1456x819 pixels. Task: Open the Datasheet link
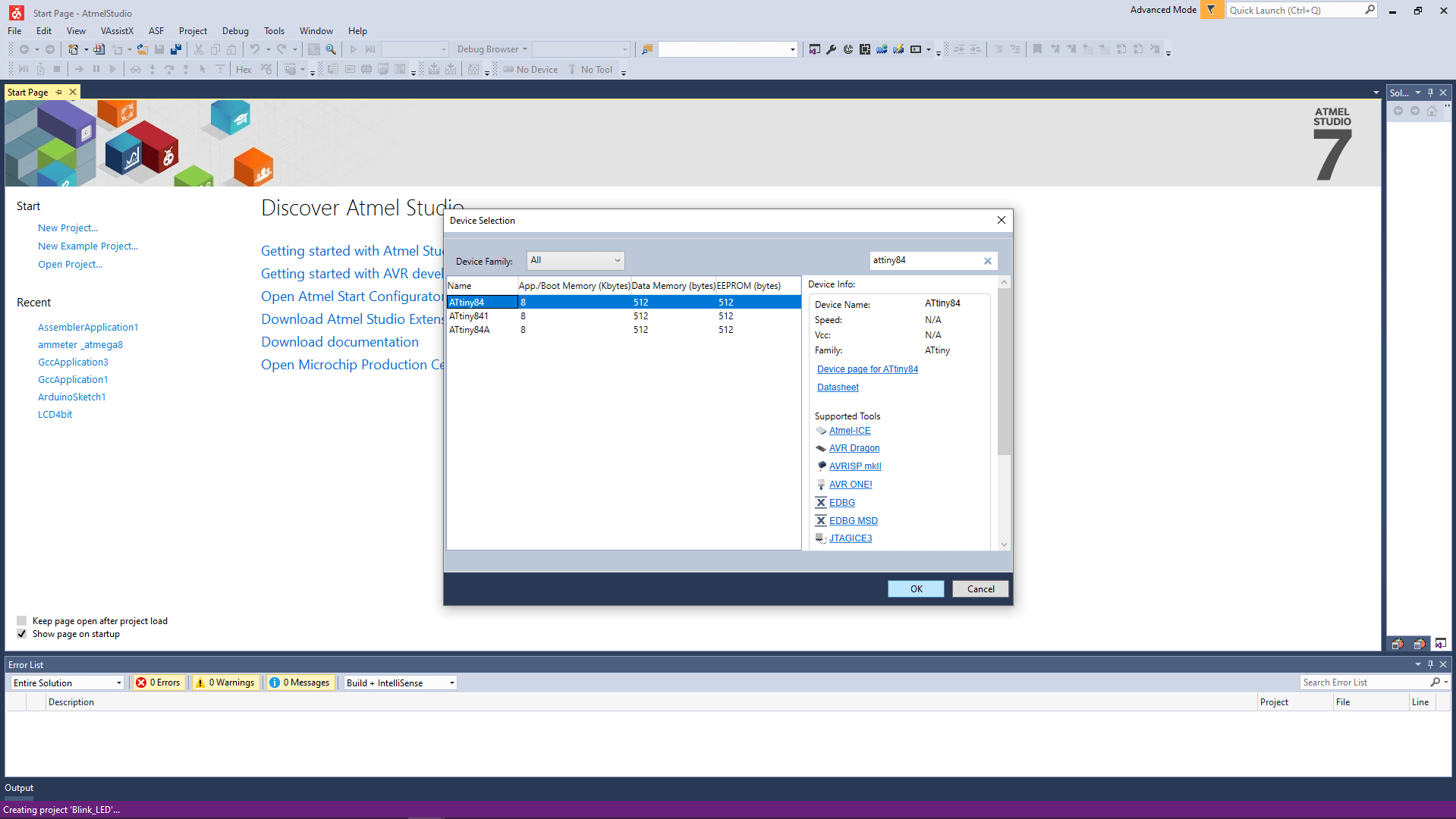pyautogui.click(x=838, y=388)
